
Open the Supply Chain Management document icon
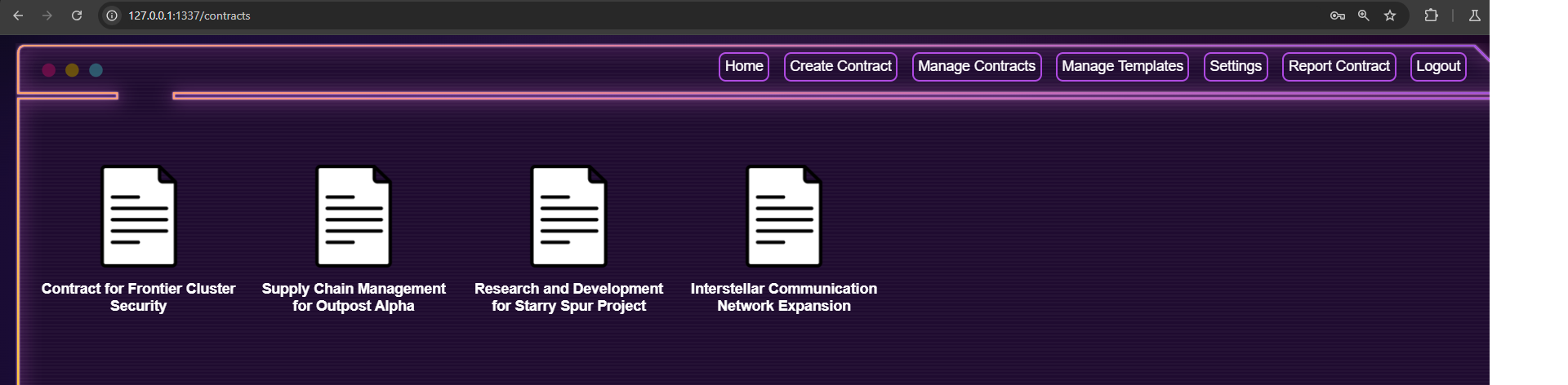[354, 216]
